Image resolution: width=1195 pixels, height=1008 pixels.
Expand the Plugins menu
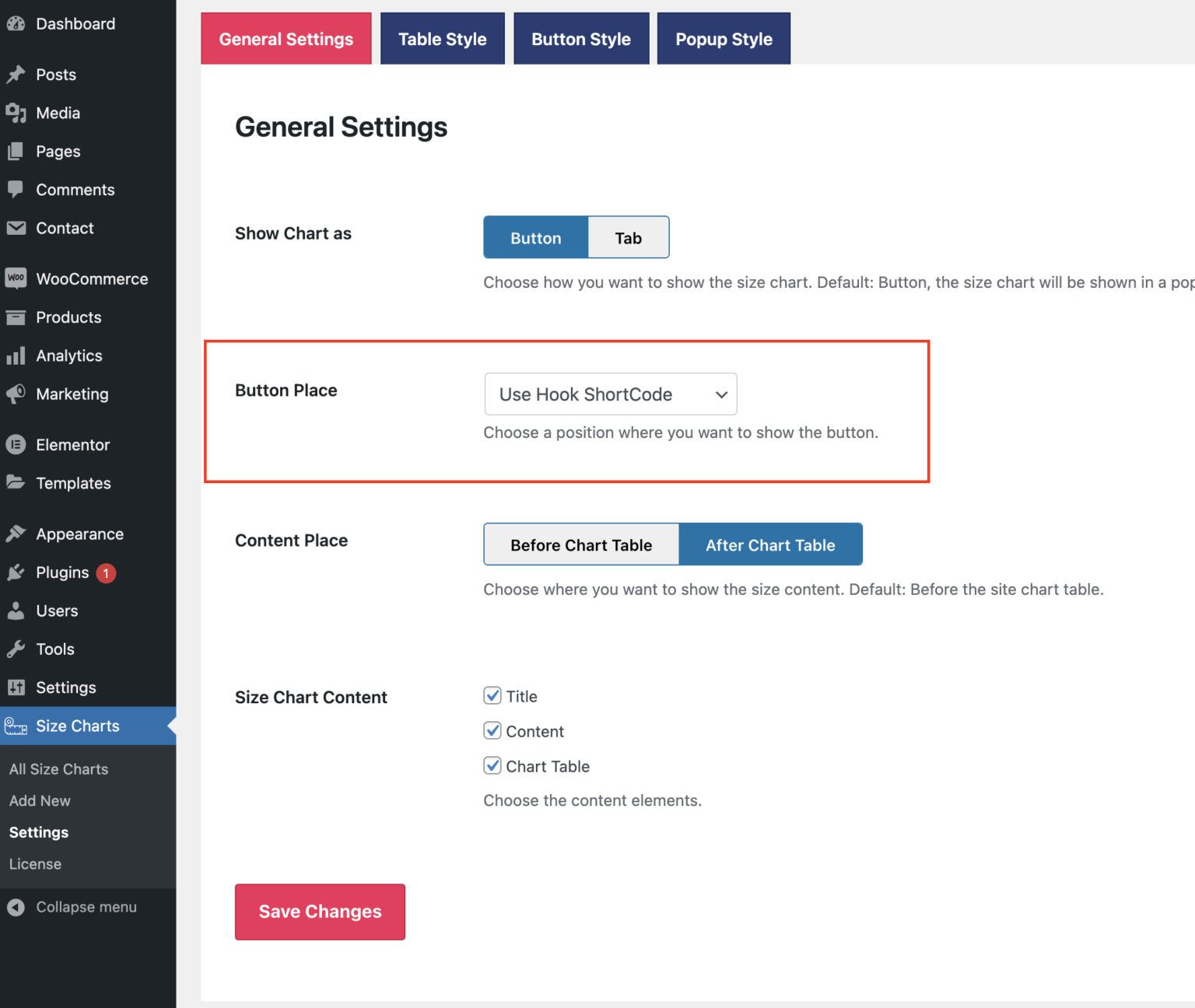click(62, 572)
